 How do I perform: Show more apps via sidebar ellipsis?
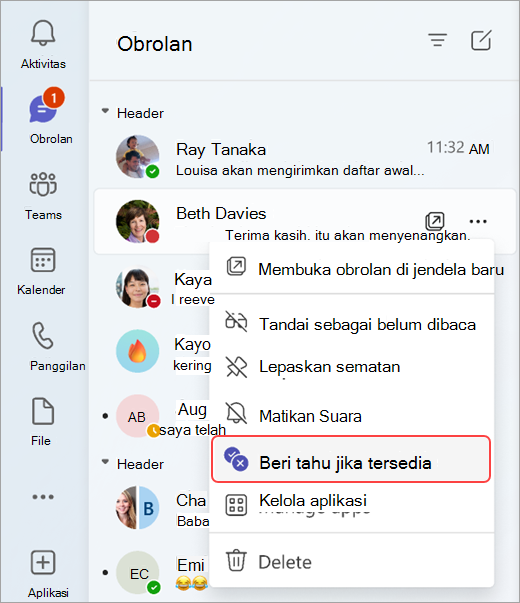coord(43,497)
